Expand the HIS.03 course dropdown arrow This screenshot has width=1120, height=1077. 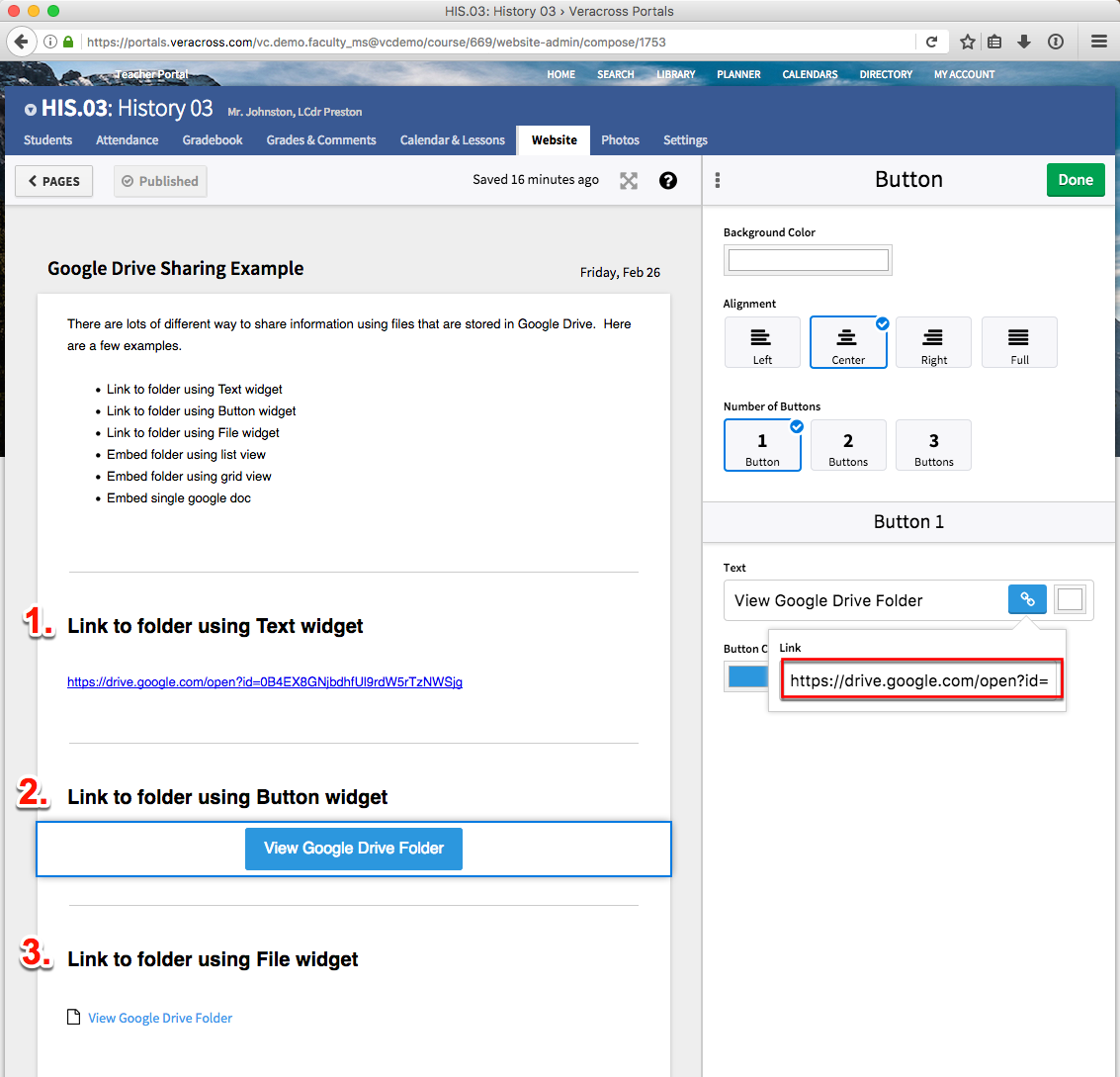(31, 110)
